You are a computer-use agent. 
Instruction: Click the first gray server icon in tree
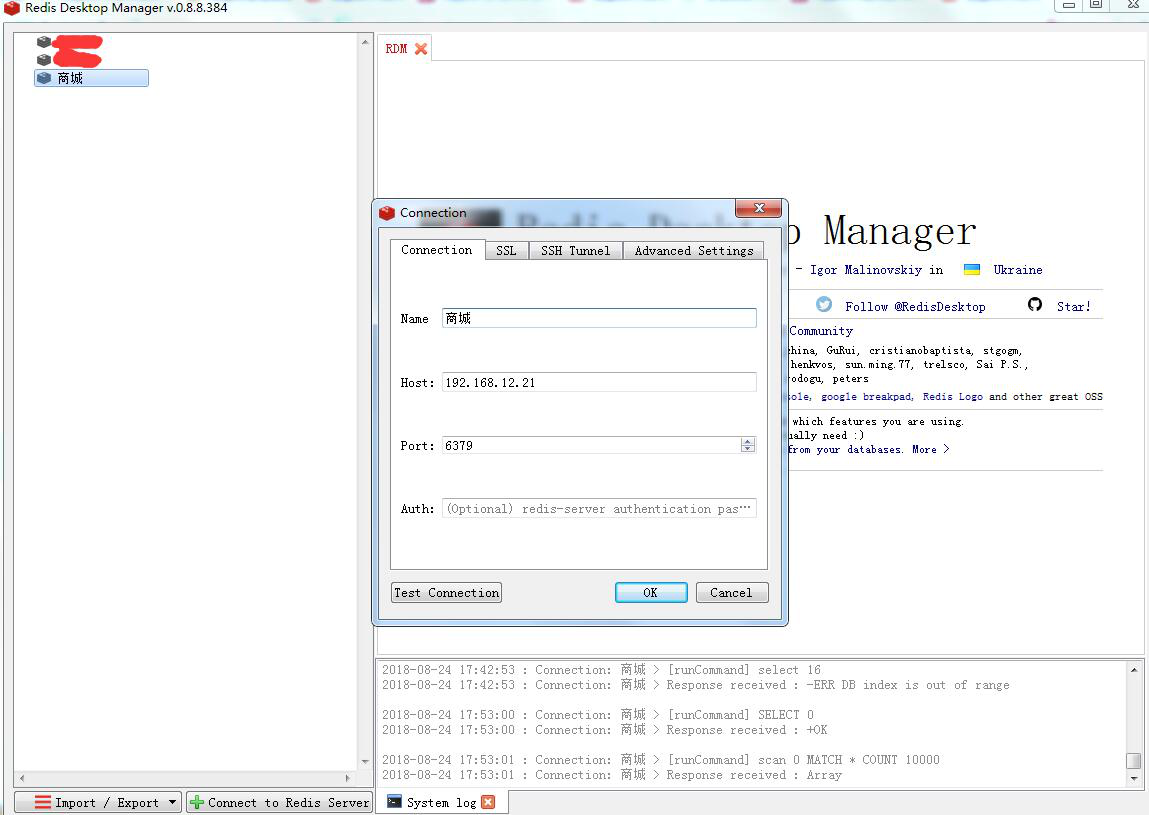pyautogui.click(x=44, y=43)
